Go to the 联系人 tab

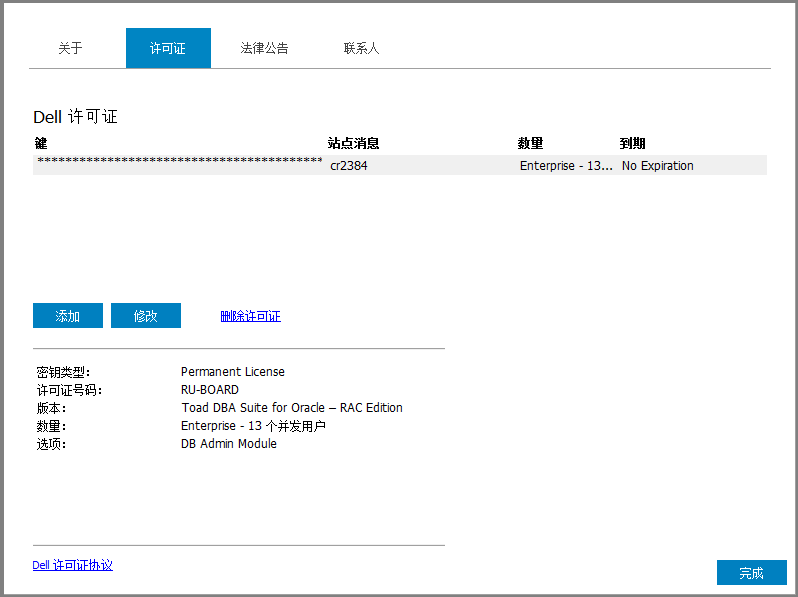[x=361, y=48]
